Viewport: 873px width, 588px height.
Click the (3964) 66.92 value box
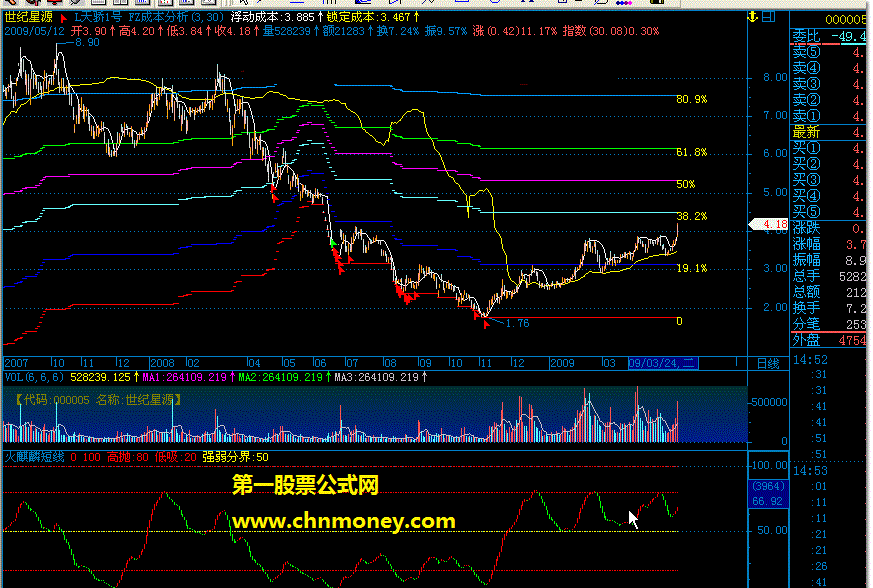point(768,494)
